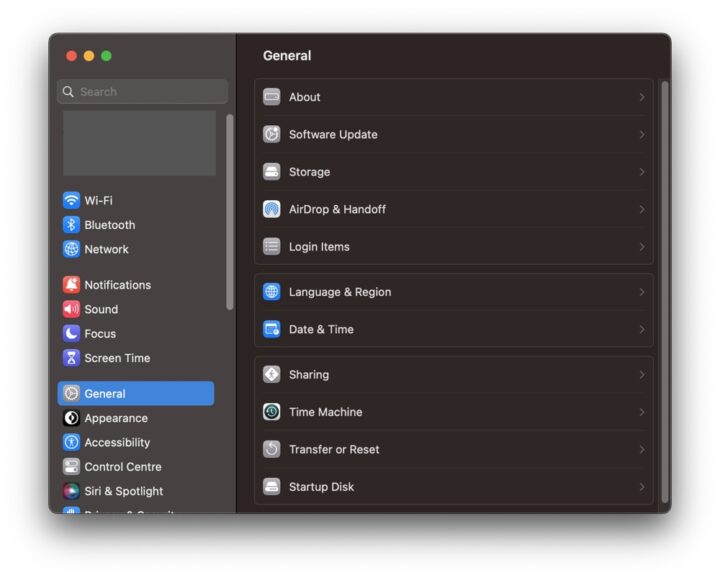Click the General label in the sidebar

coord(105,394)
